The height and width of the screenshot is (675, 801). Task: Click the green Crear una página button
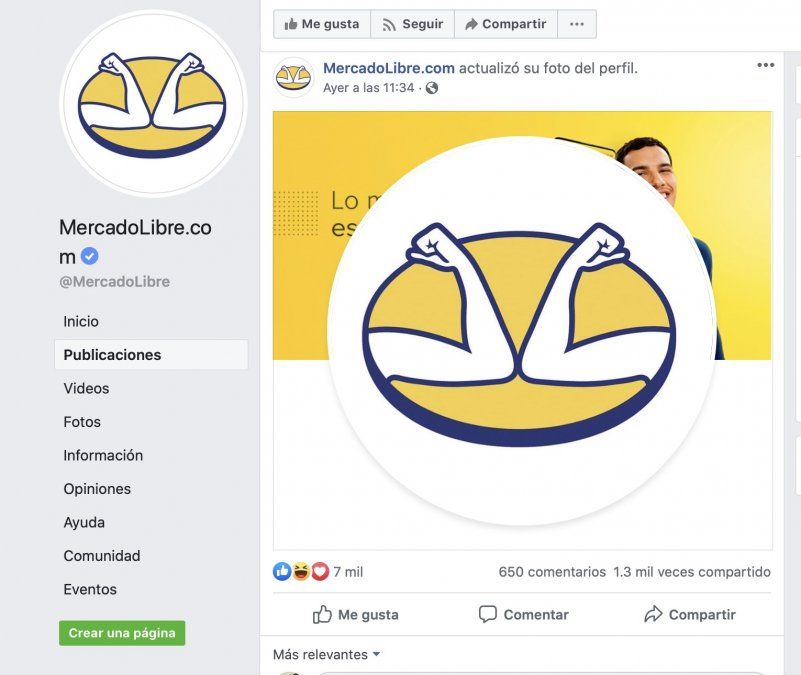pyautogui.click(x=122, y=633)
